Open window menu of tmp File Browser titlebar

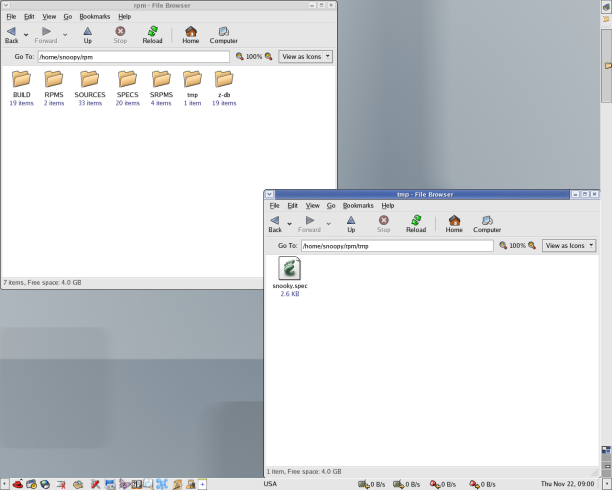[270, 194]
